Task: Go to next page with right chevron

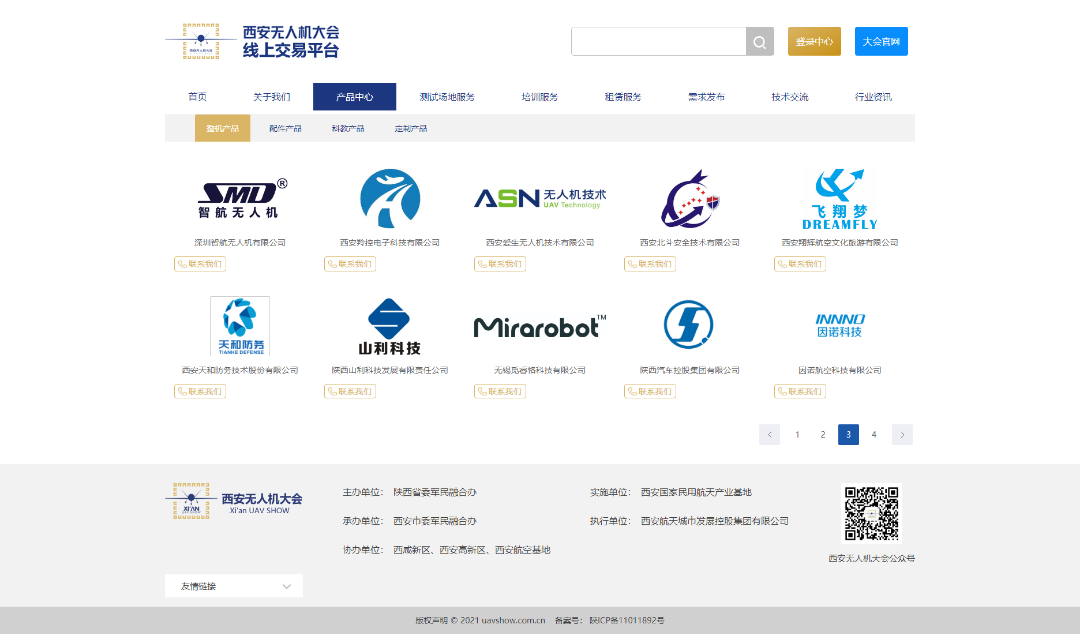Action: pos(902,434)
